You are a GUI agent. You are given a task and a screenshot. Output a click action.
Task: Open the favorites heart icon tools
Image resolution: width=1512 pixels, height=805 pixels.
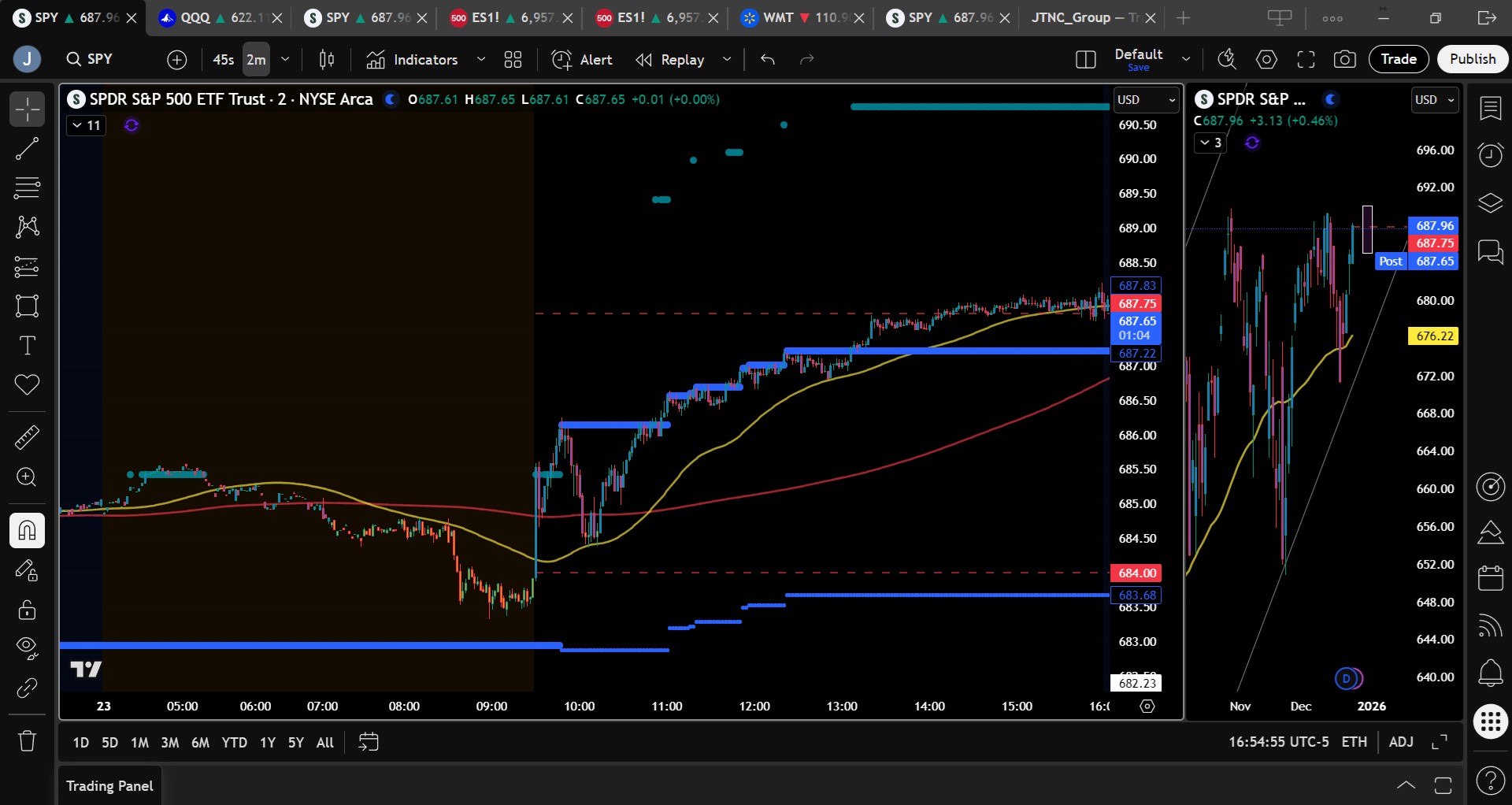point(27,385)
